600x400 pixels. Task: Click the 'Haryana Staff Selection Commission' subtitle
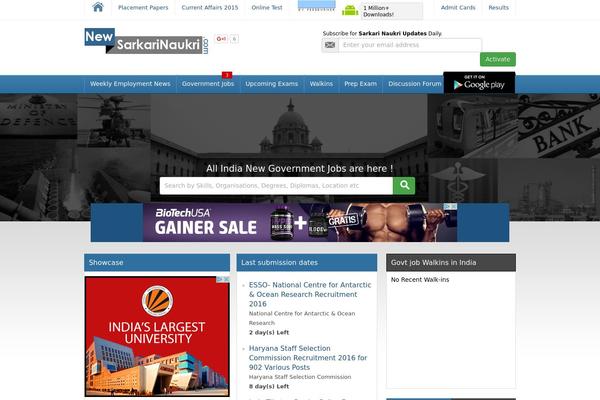pos(300,377)
